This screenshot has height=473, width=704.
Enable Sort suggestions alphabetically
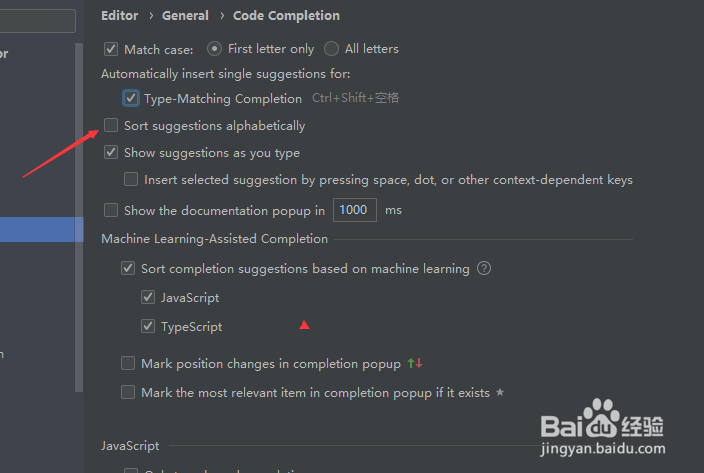click(111, 125)
